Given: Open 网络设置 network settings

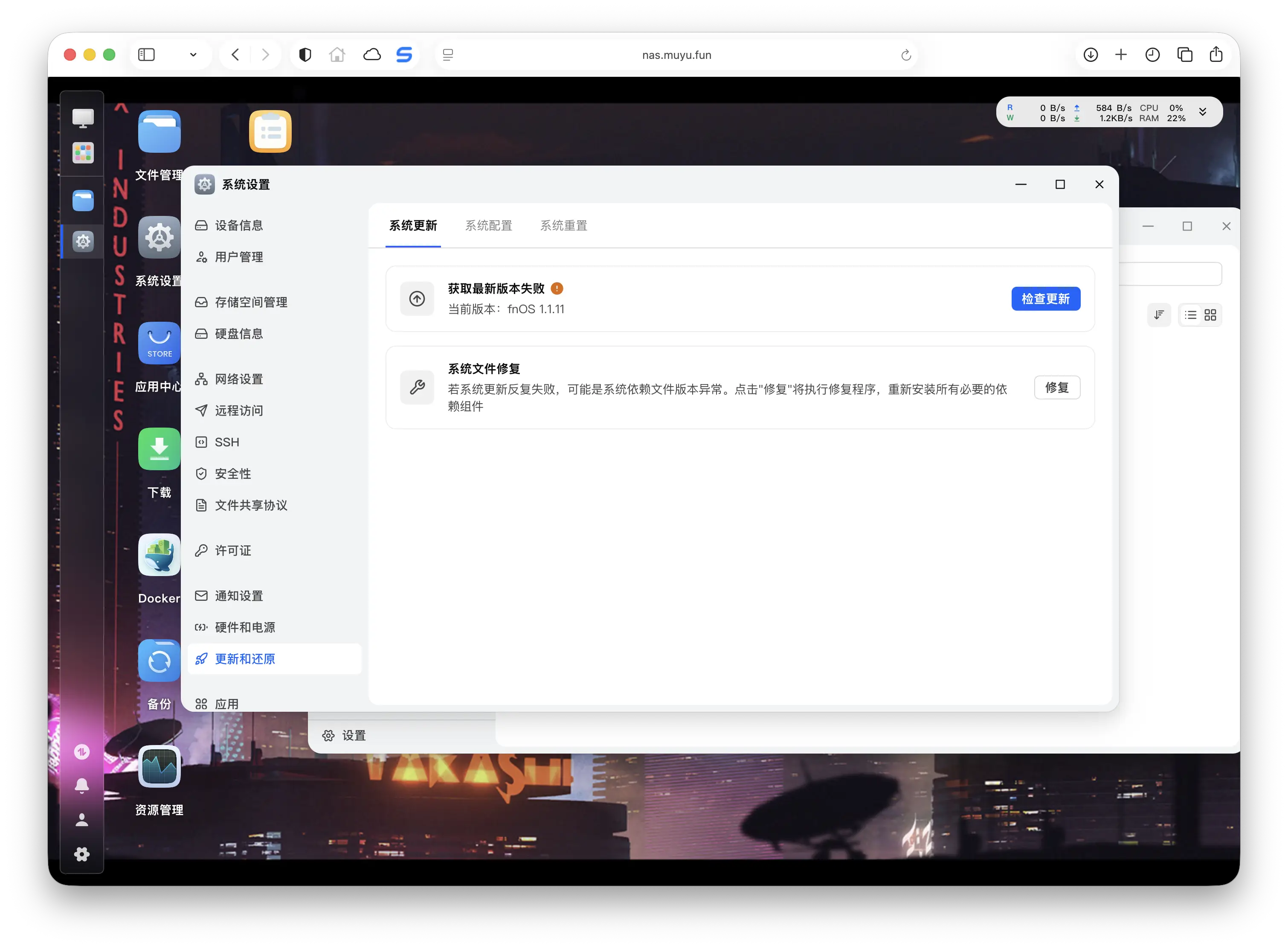Looking at the screenshot, I should [239, 378].
